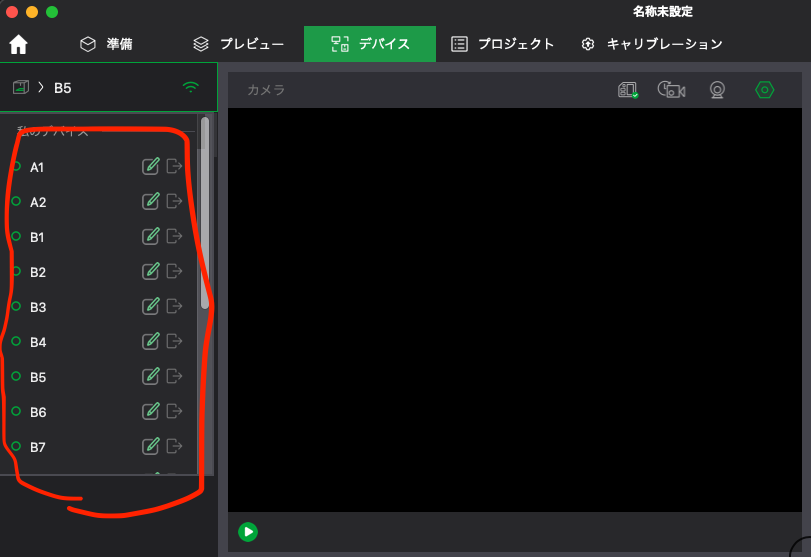
Task: Open the 準備 (Prepare) tab
Action: [106, 44]
